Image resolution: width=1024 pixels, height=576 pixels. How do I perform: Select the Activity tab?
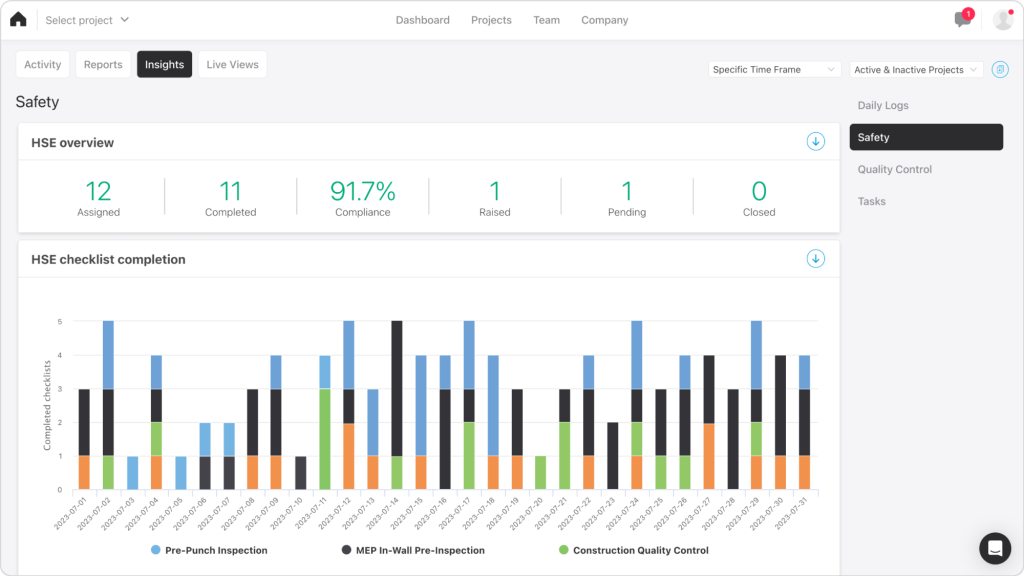pyautogui.click(x=42, y=63)
